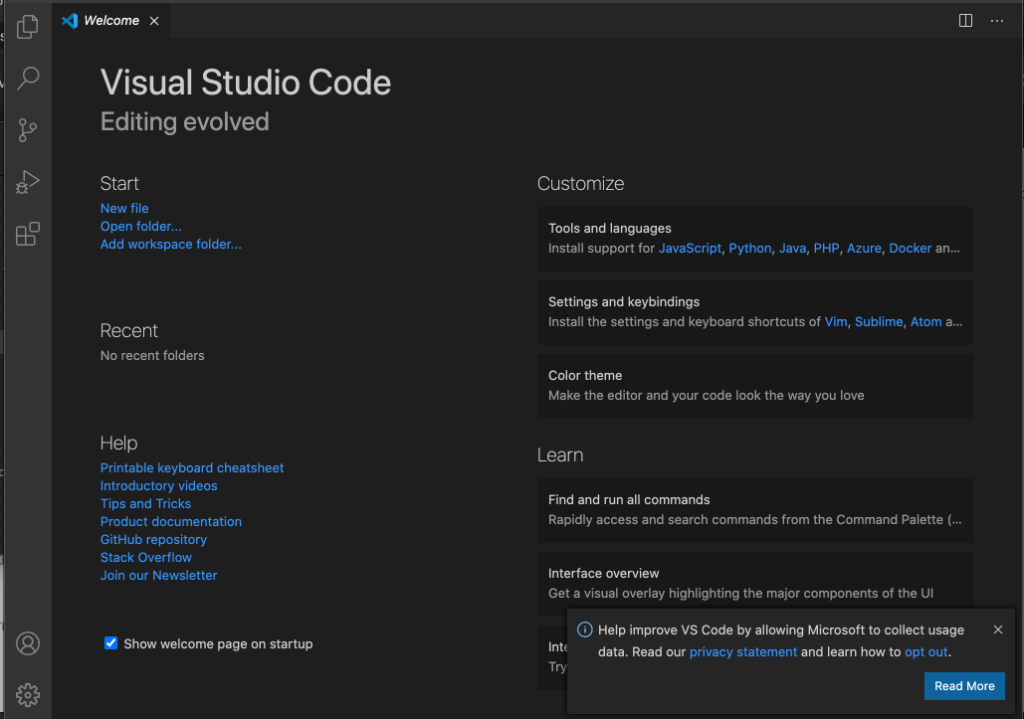Split the editor to the right
The width and height of the screenshot is (1024, 719).
965,21
